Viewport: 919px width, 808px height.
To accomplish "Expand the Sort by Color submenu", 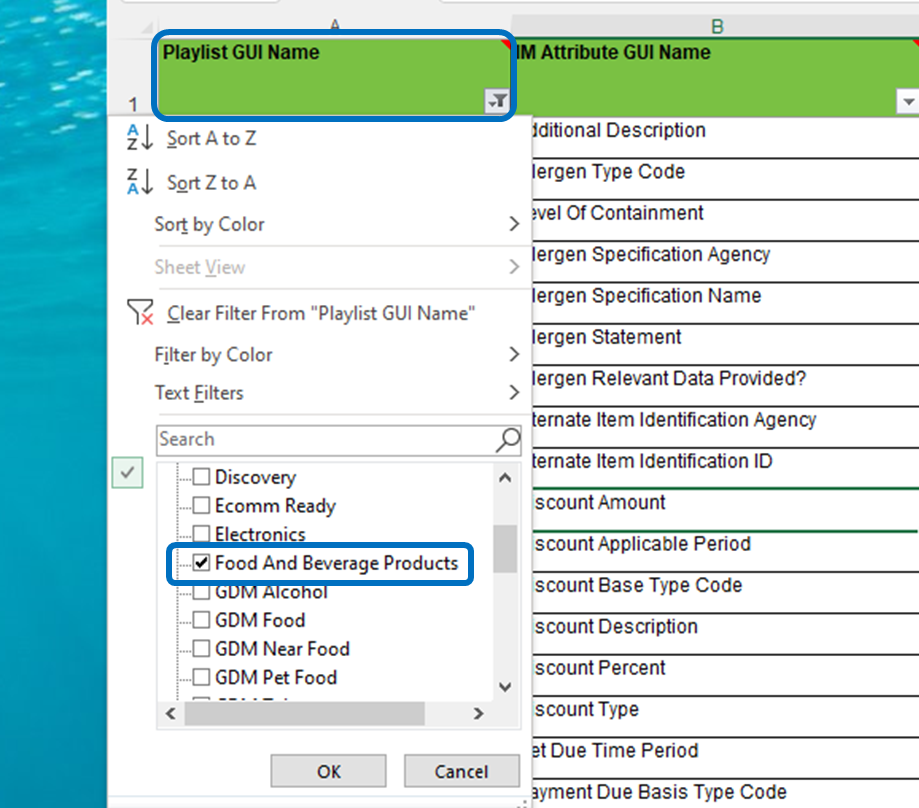I will [x=513, y=225].
